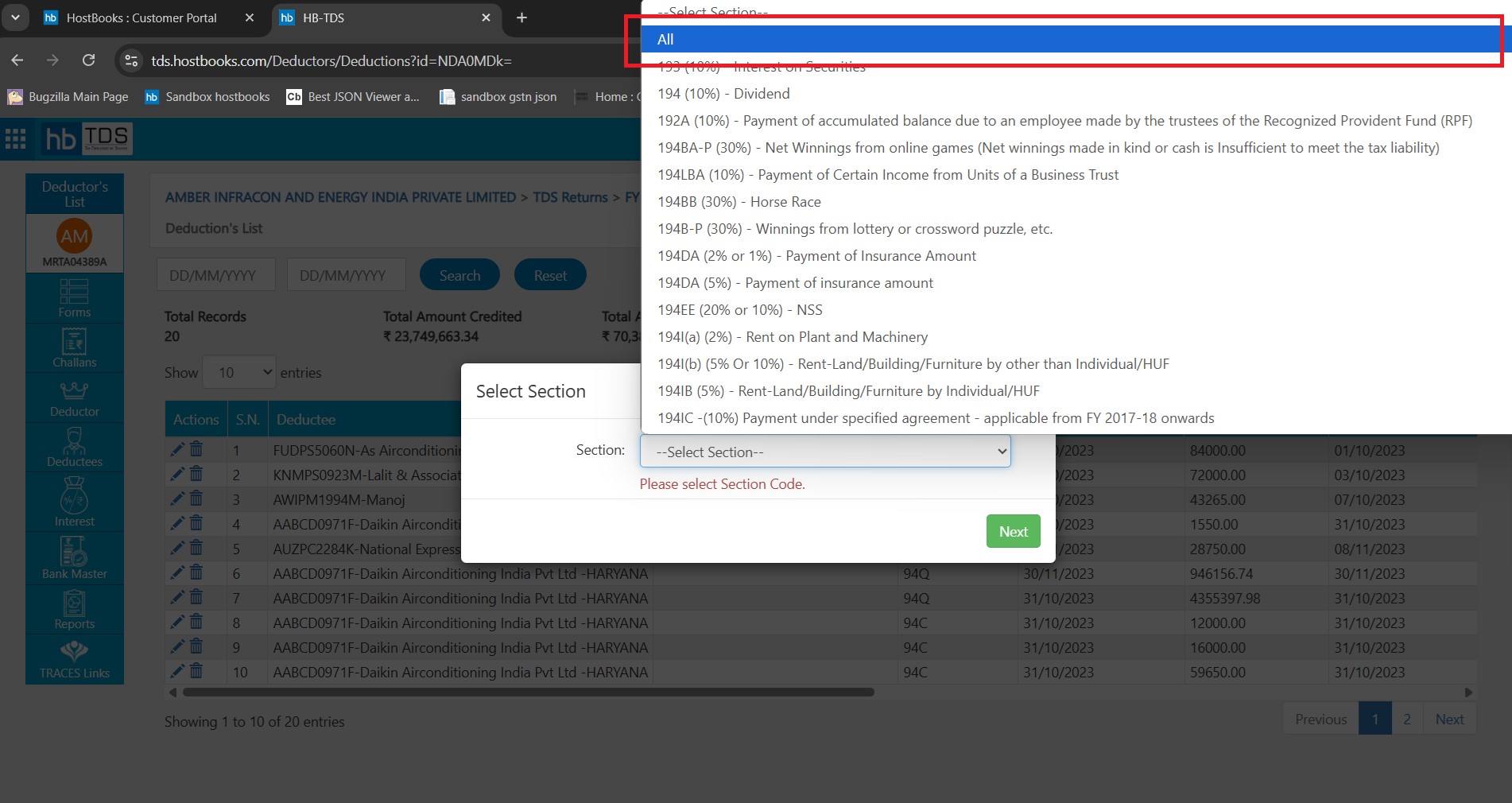
Task: Open AMBER INFRACON breadcrumb link
Action: 340,197
